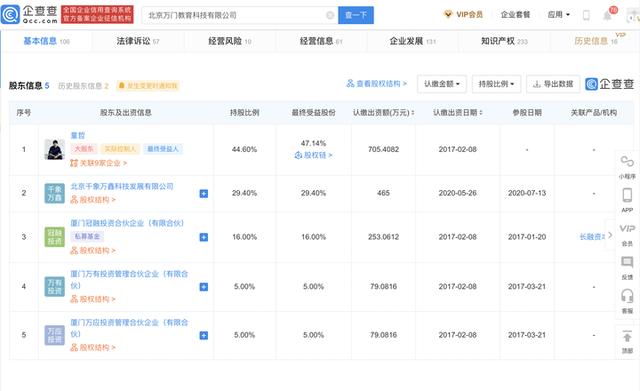Click the mobile phone icon in header
640x391 pixels.
[x=586, y=16]
